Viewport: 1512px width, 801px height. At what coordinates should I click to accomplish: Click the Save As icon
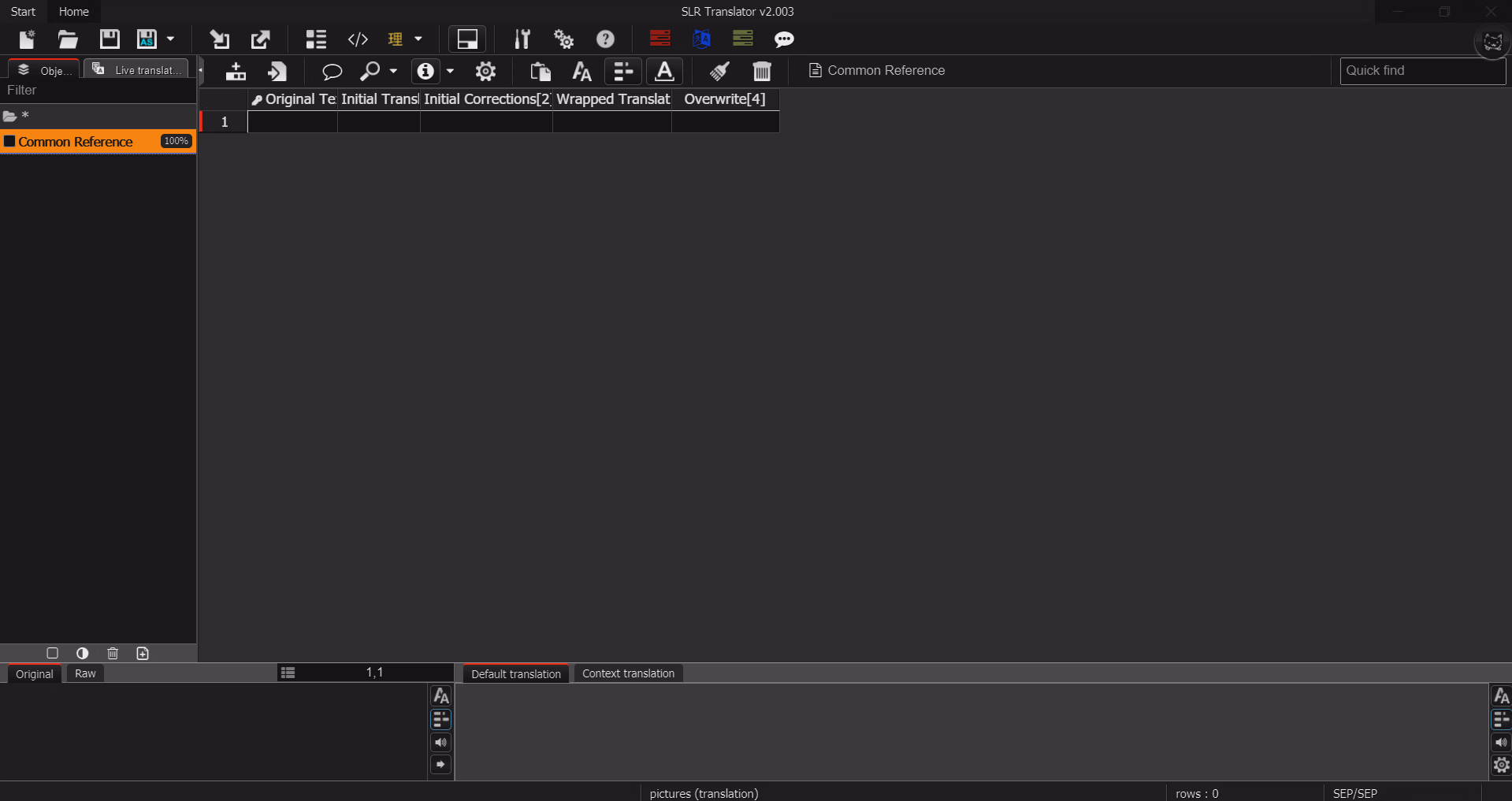tap(147, 39)
